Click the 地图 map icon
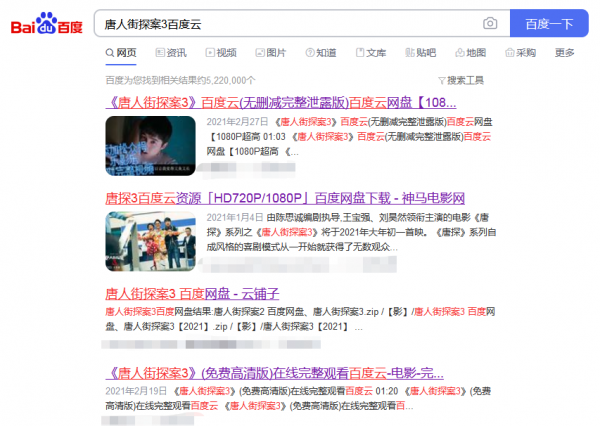 tap(460, 52)
